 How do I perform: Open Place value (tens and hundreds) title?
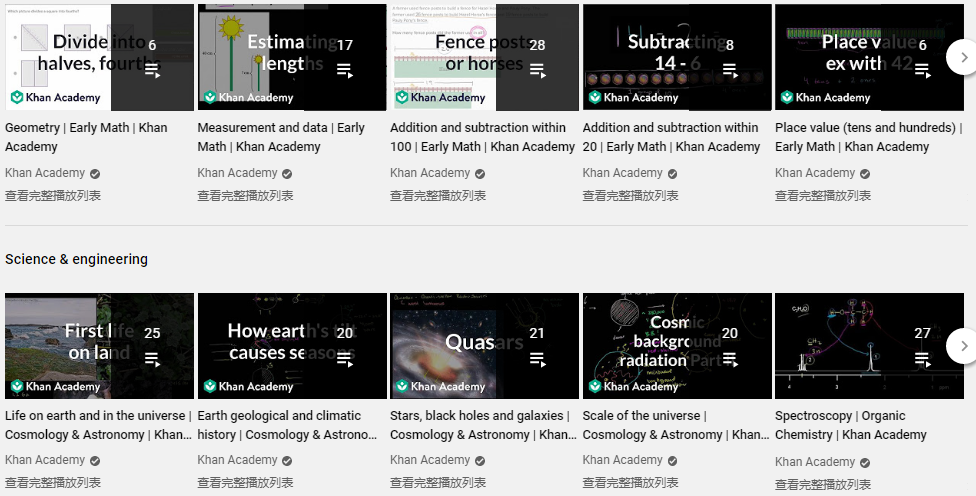click(x=868, y=137)
